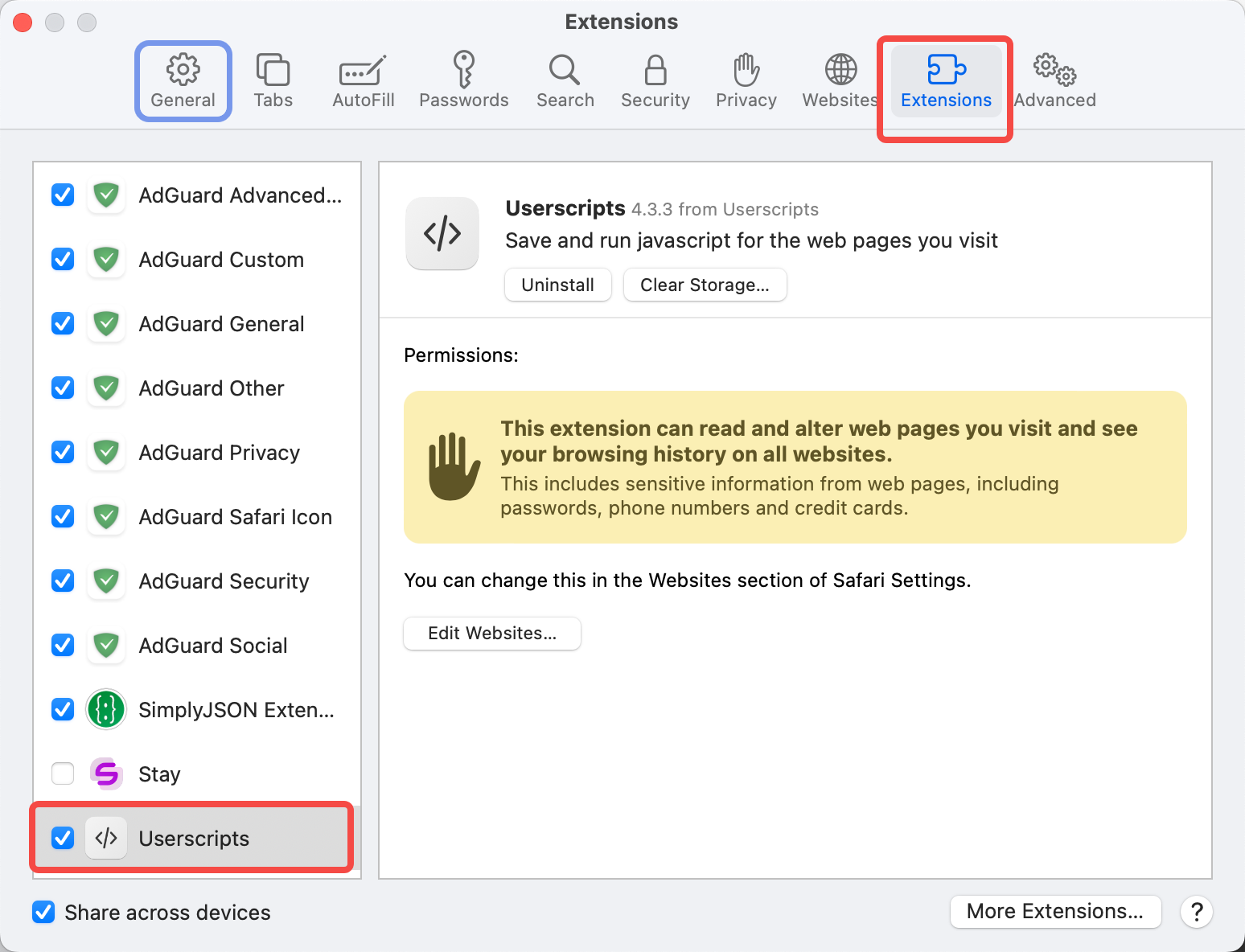The width and height of the screenshot is (1245, 952).
Task: Click the Uninstall button
Action: (x=558, y=285)
